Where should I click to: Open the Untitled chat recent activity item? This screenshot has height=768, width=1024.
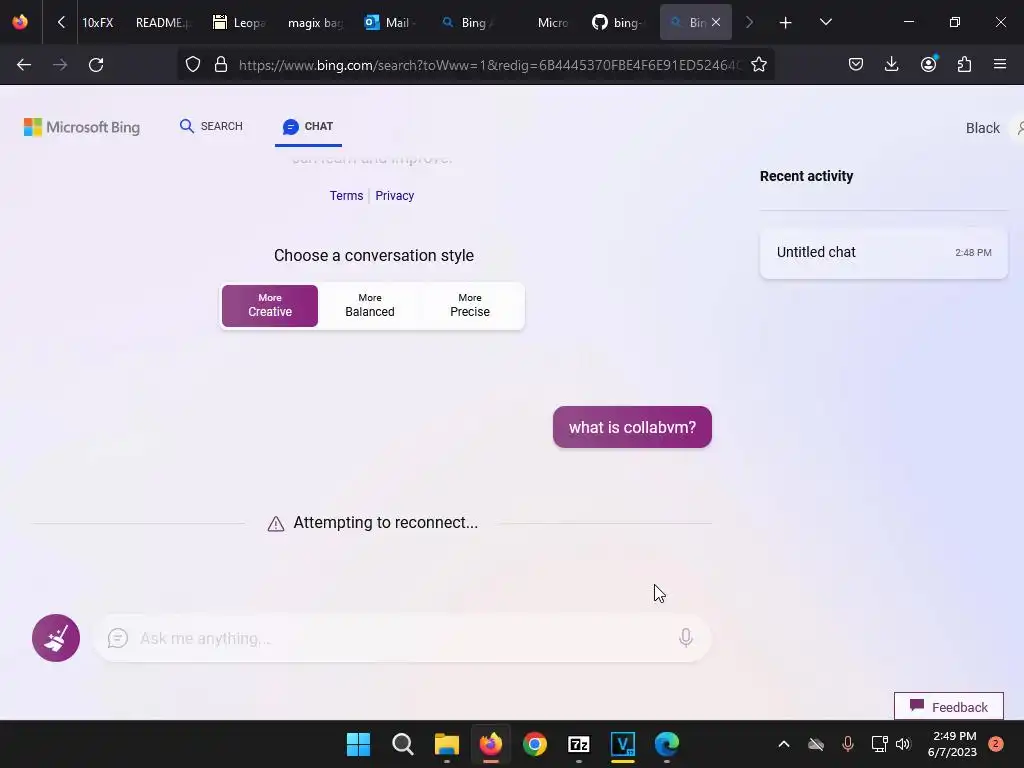[x=884, y=252]
